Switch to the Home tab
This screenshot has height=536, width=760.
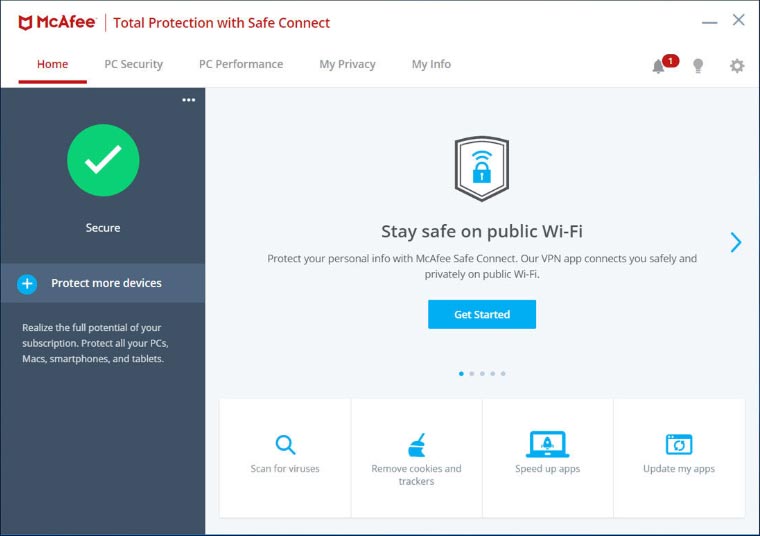(x=52, y=64)
